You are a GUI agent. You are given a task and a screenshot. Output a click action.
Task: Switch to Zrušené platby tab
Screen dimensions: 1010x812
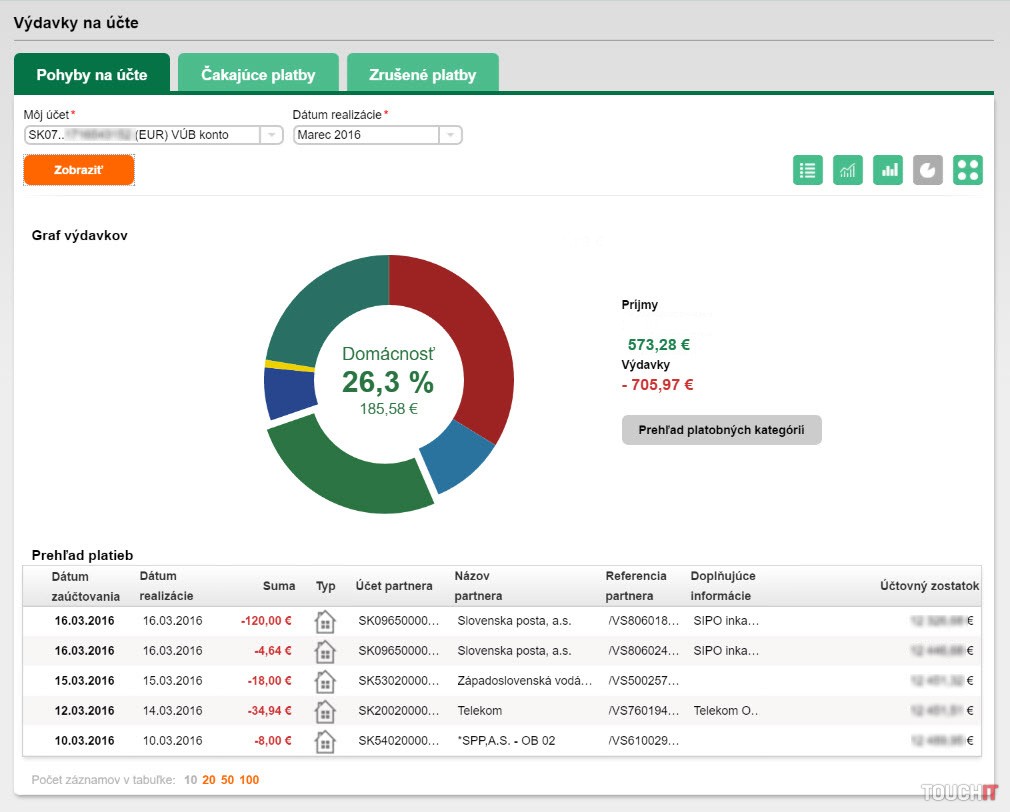pyautogui.click(x=422, y=75)
